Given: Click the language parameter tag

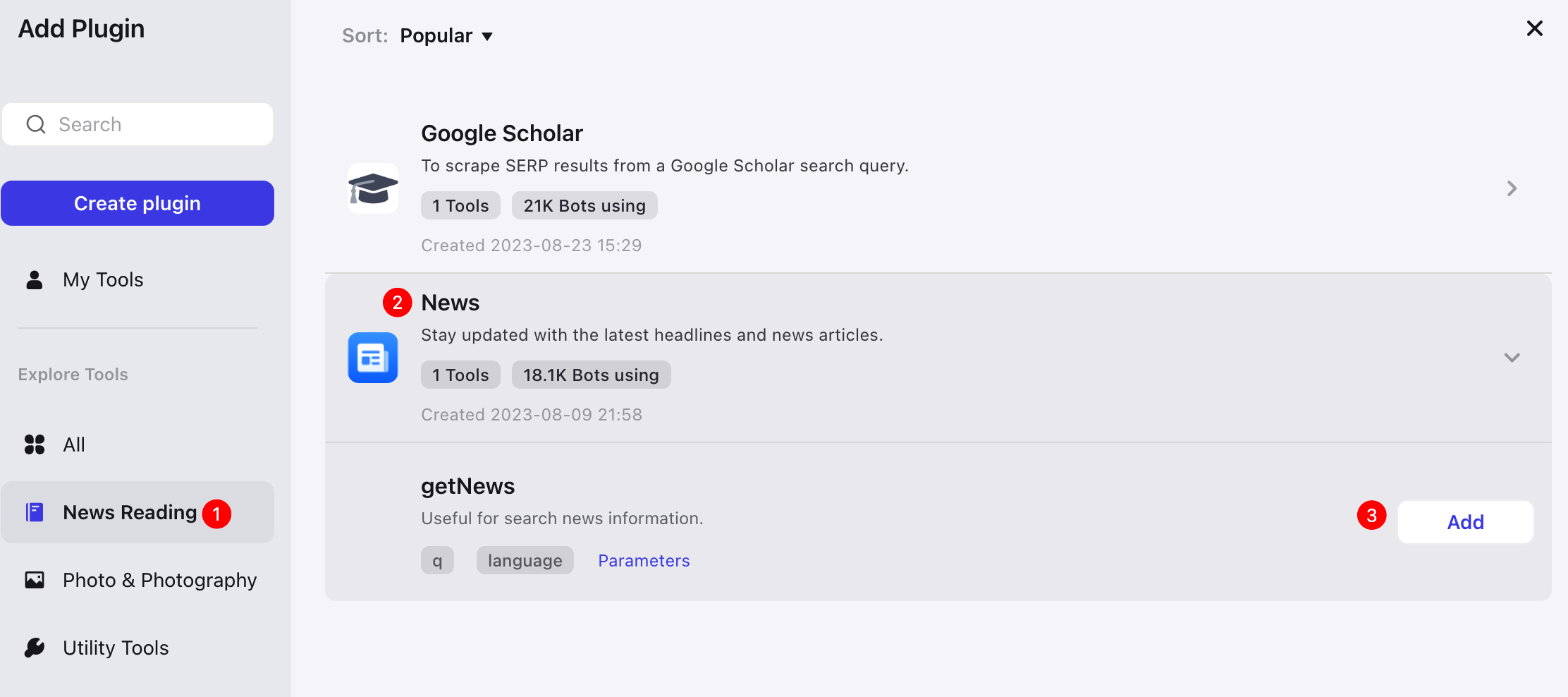Looking at the screenshot, I should coord(525,561).
